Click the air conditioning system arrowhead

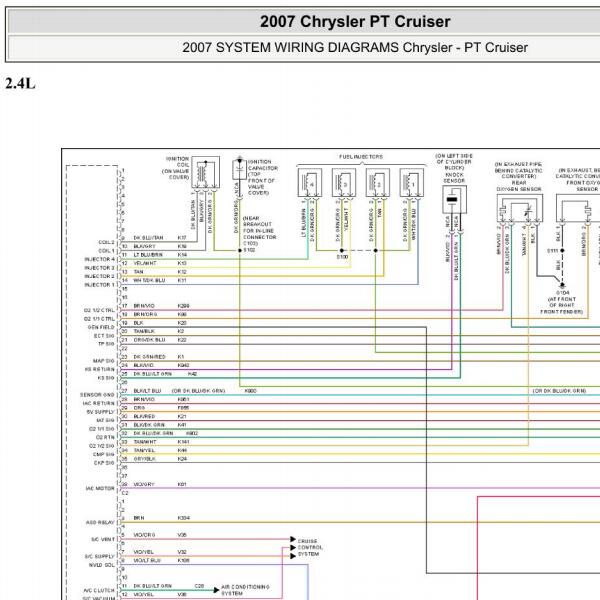click(x=216, y=590)
